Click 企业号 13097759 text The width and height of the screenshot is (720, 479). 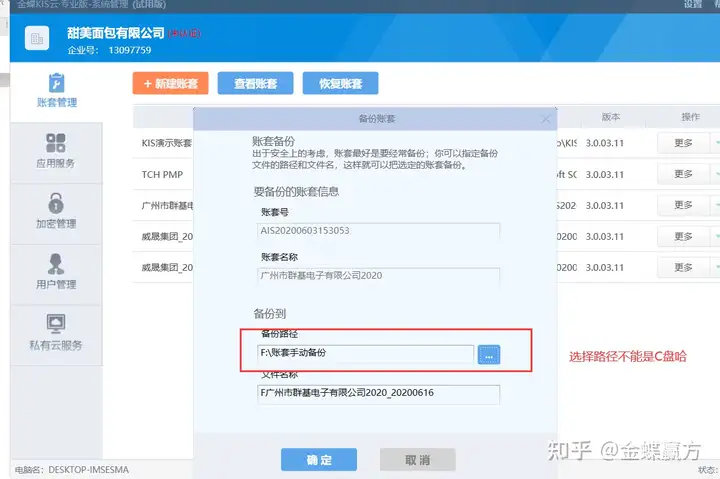click(109, 50)
